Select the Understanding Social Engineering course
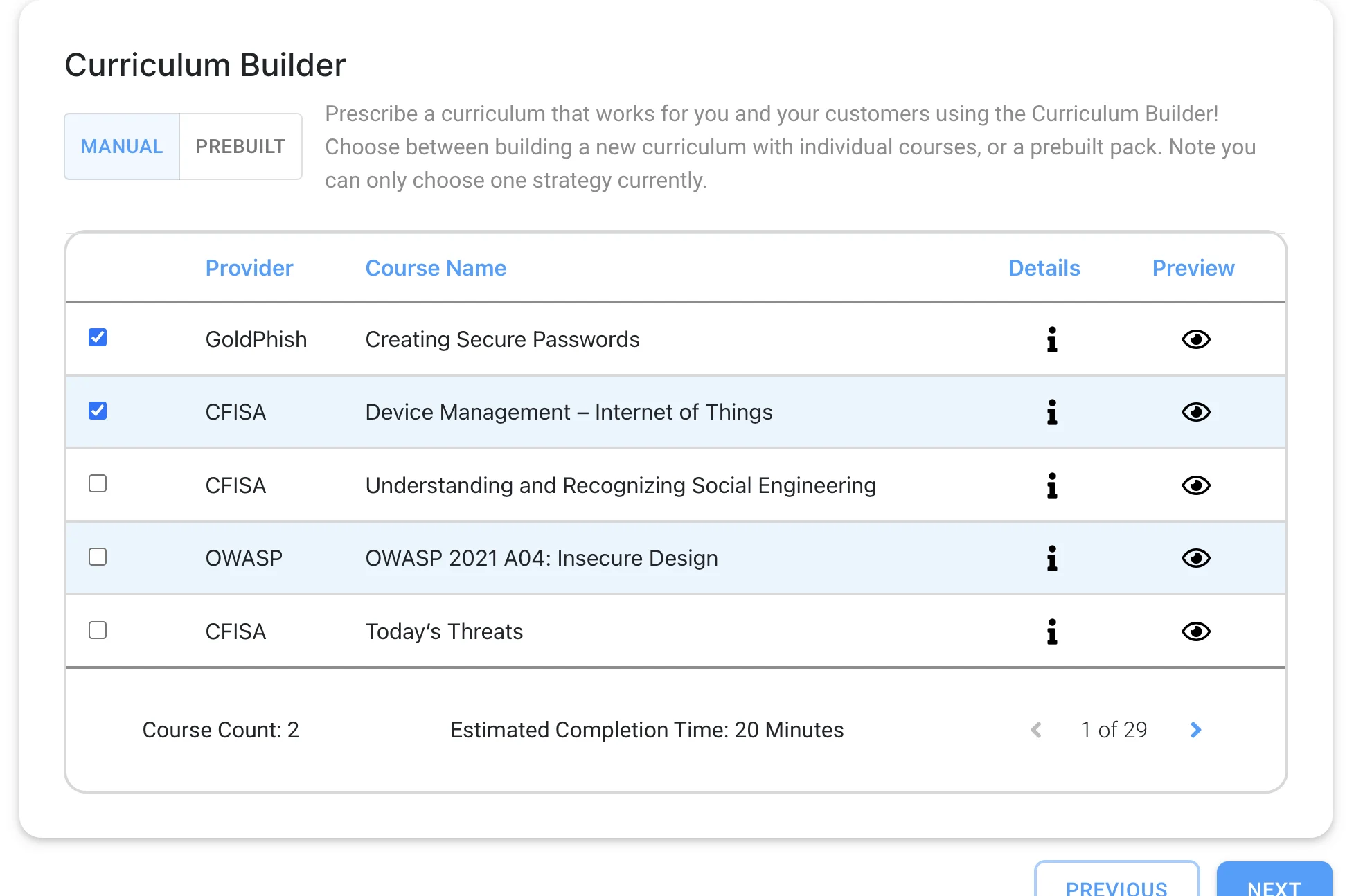 point(98,484)
